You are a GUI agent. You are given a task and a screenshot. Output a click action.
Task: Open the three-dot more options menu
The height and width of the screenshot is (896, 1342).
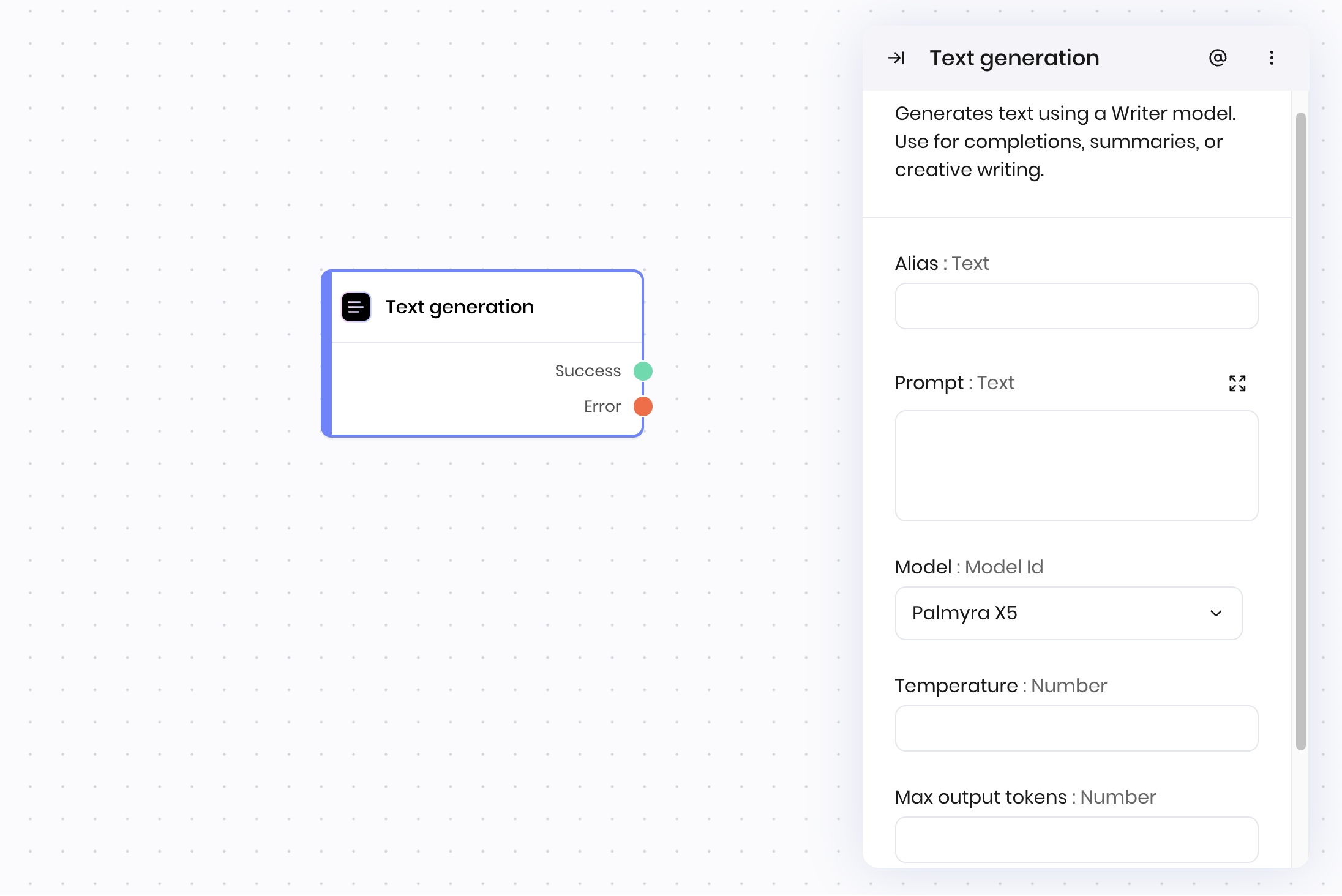(x=1272, y=58)
